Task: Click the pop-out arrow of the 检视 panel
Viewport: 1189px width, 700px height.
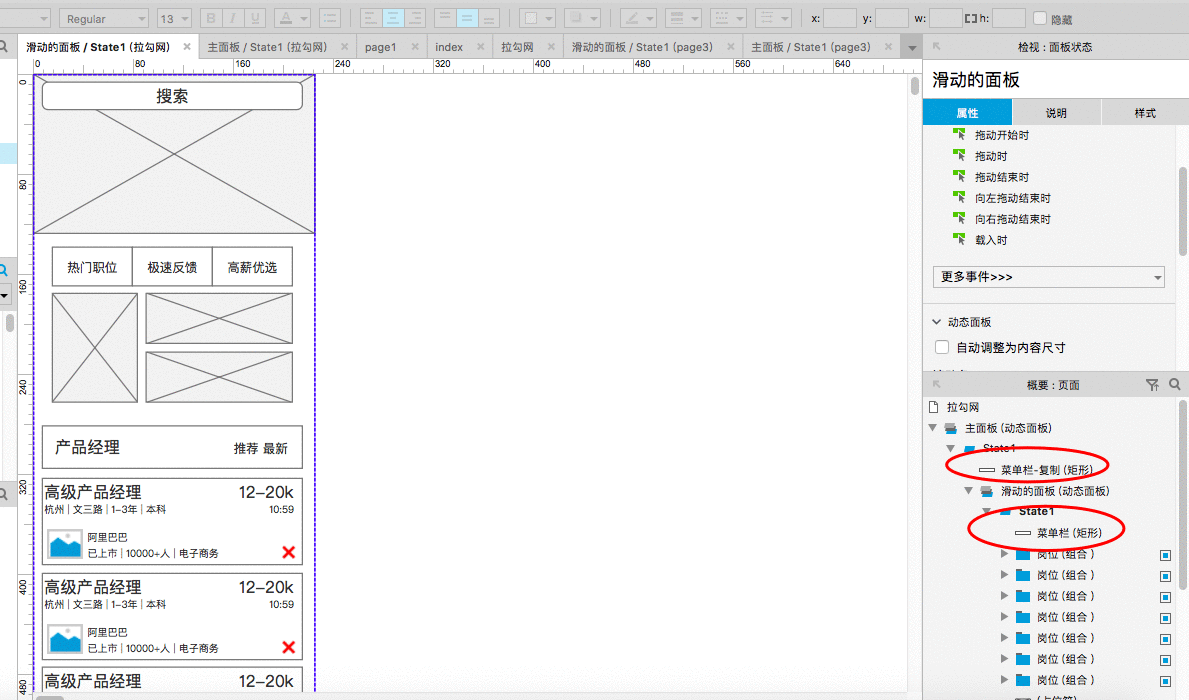Action: point(936,46)
